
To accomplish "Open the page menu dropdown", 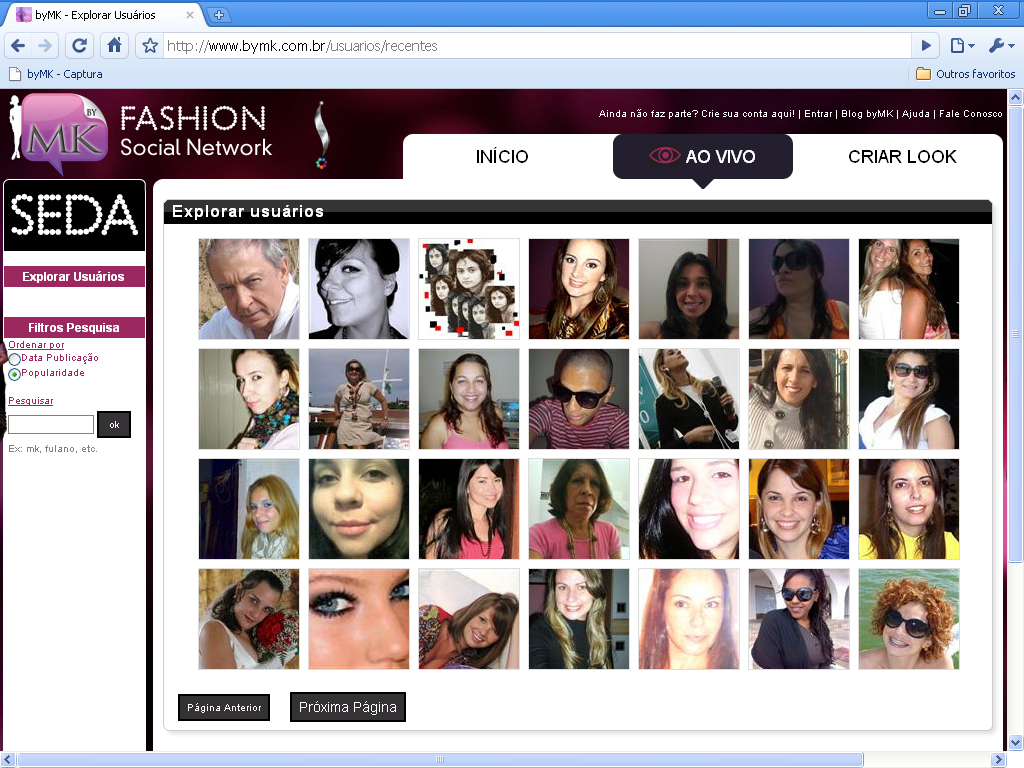I will coord(962,46).
